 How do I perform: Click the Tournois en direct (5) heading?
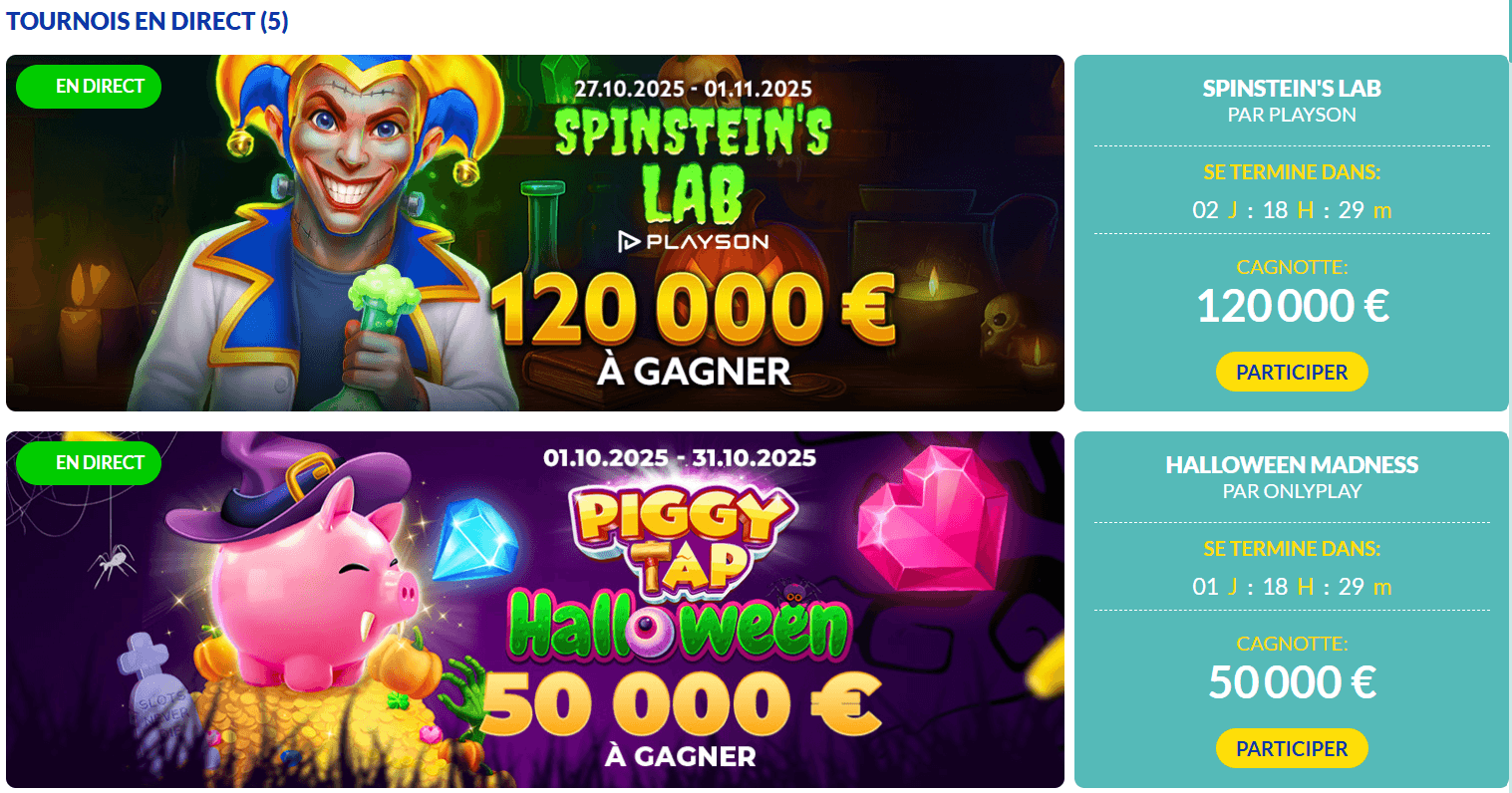tap(148, 21)
